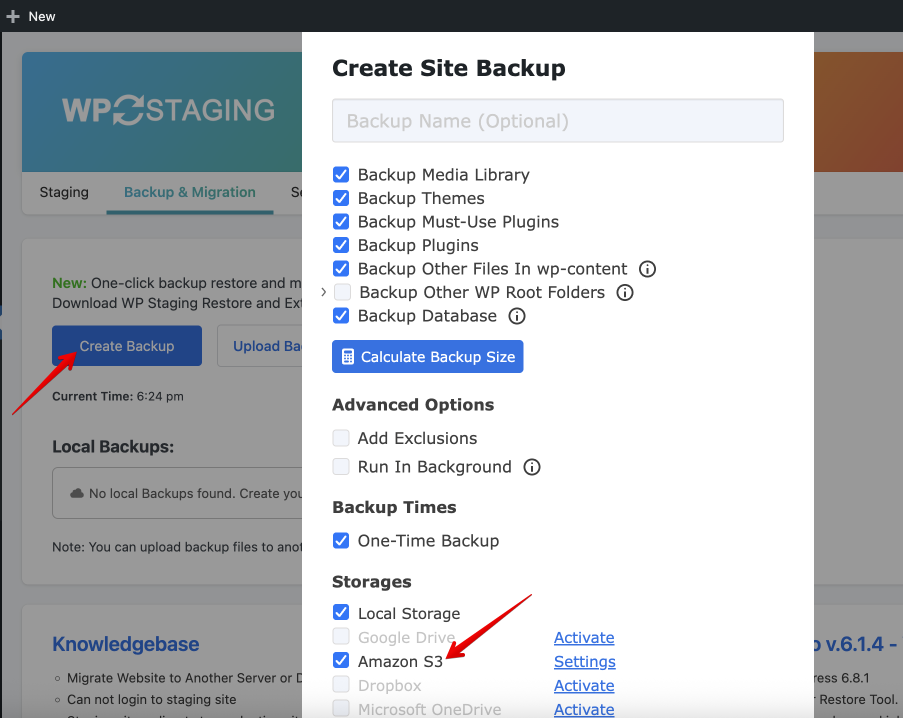
Task: Uncheck Backup Themes checkbox
Action: click(341, 198)
